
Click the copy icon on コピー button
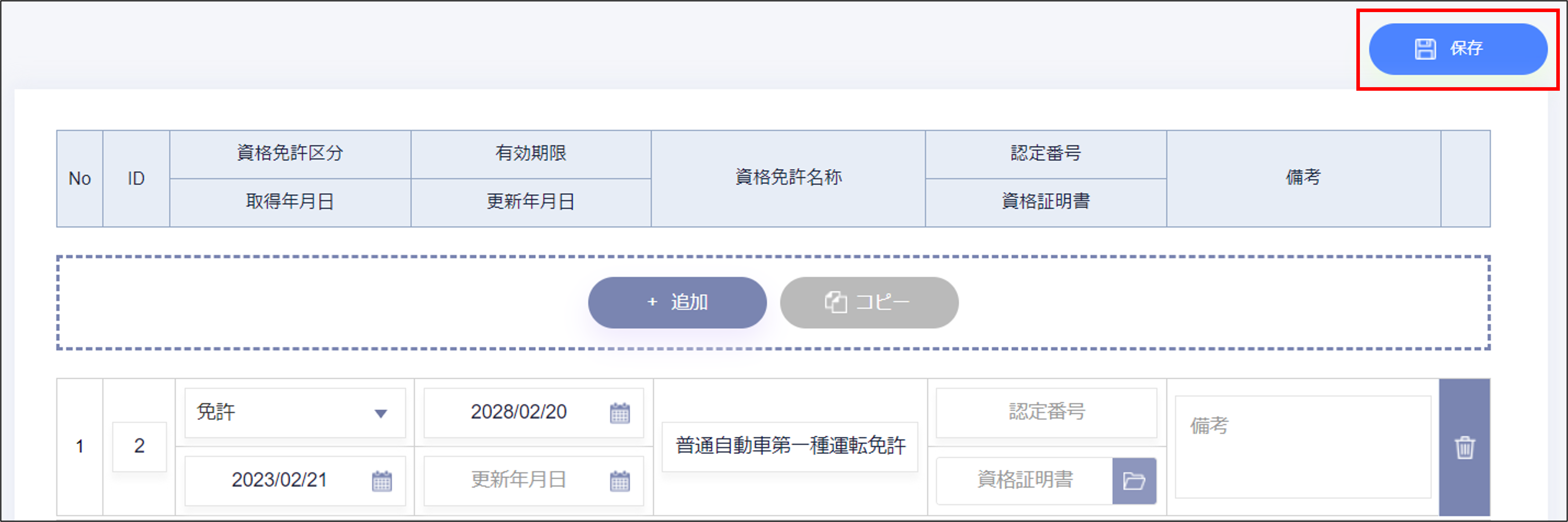click(836, 302)
